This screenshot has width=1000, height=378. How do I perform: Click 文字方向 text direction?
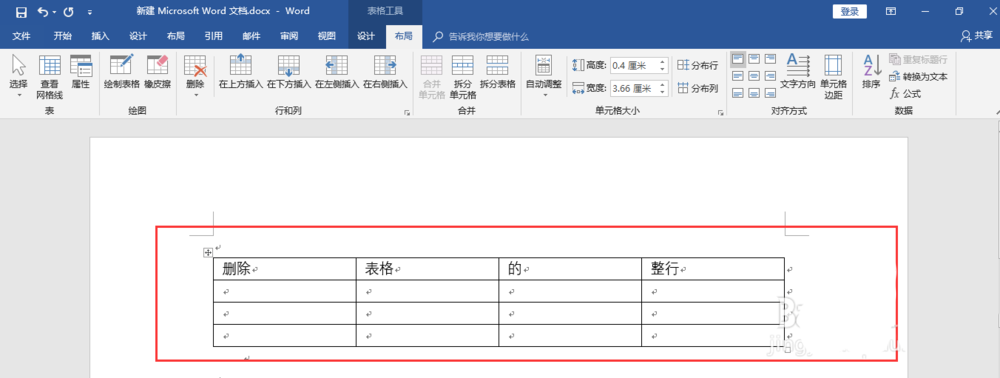[798, 71]
